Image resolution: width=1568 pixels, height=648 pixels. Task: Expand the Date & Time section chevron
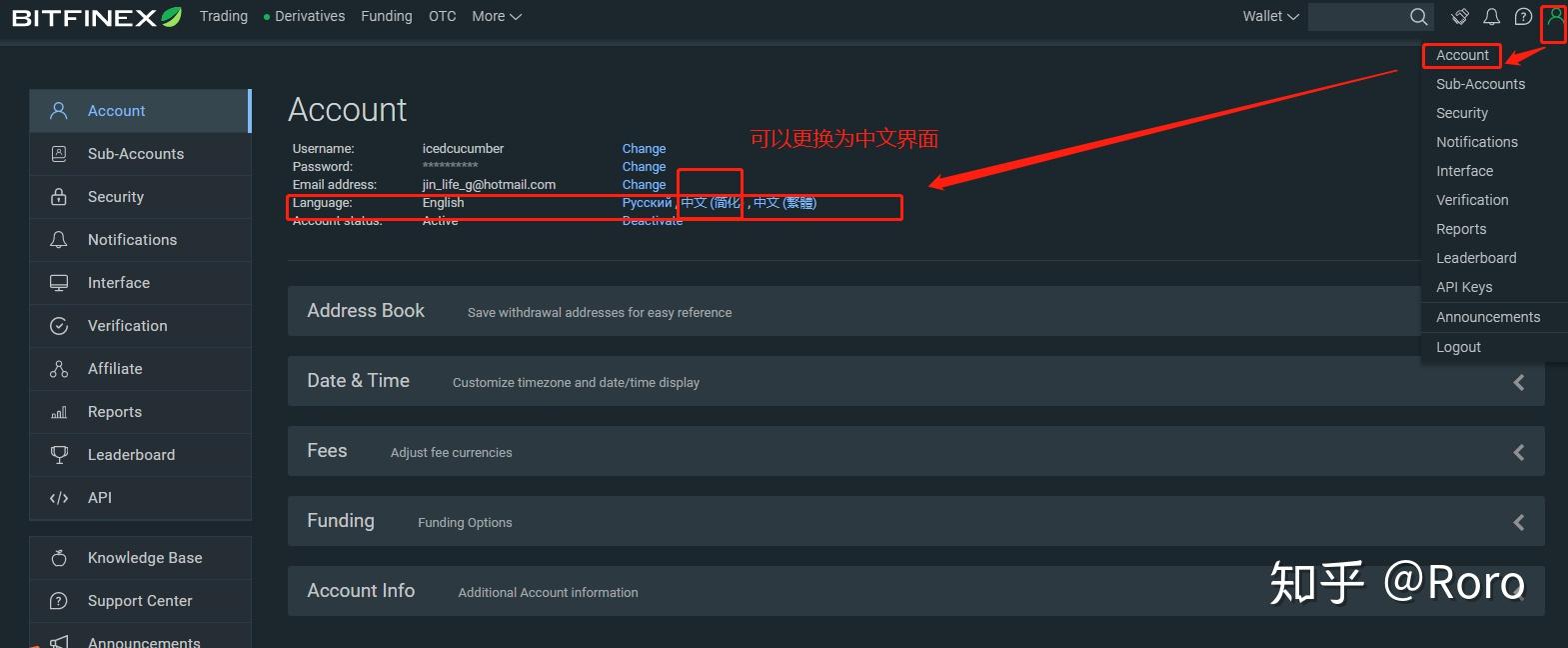coord(1519,382)
